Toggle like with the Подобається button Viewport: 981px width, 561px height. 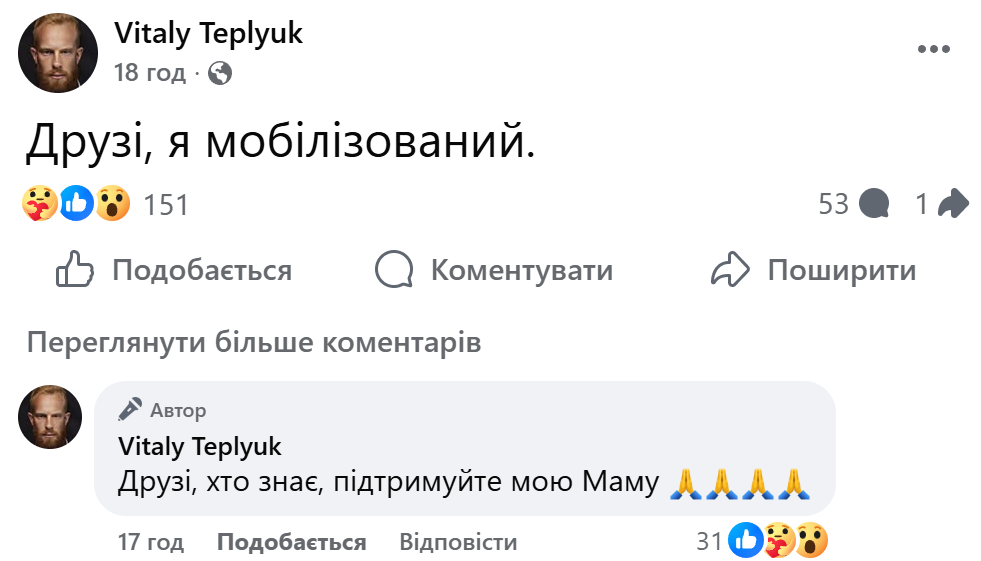coord(173,270)
